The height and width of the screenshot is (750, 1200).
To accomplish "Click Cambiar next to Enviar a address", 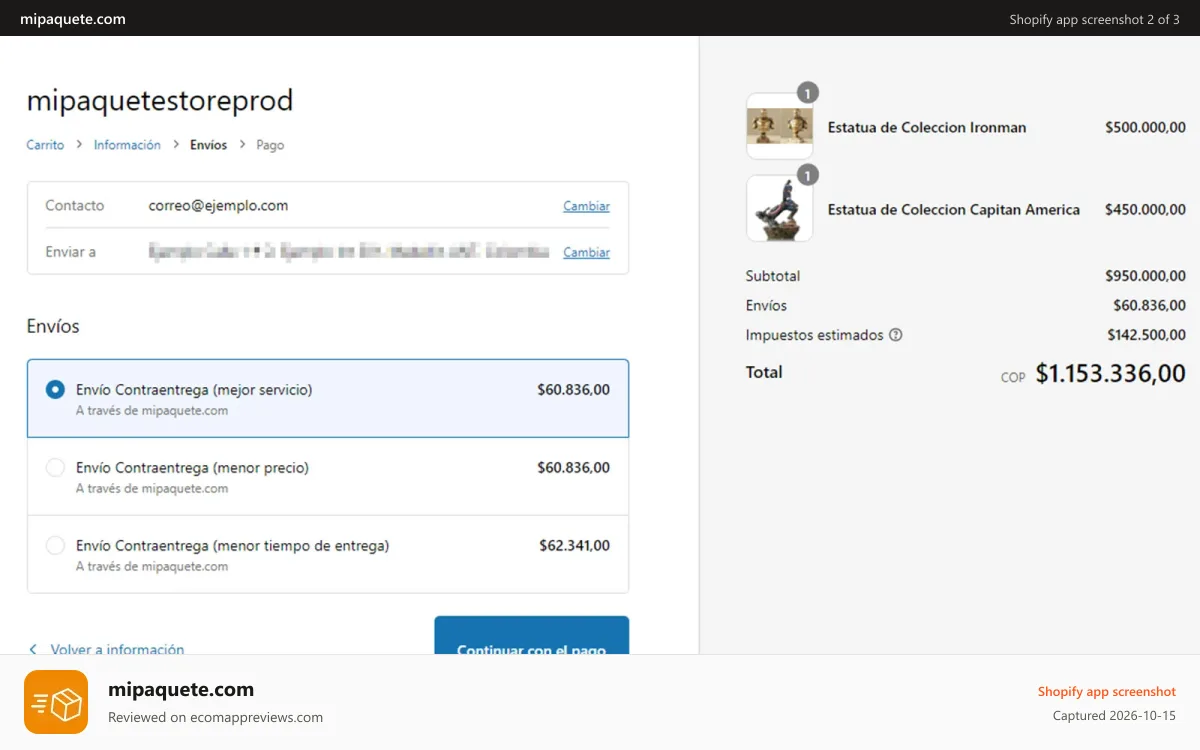I will [586, 252].
